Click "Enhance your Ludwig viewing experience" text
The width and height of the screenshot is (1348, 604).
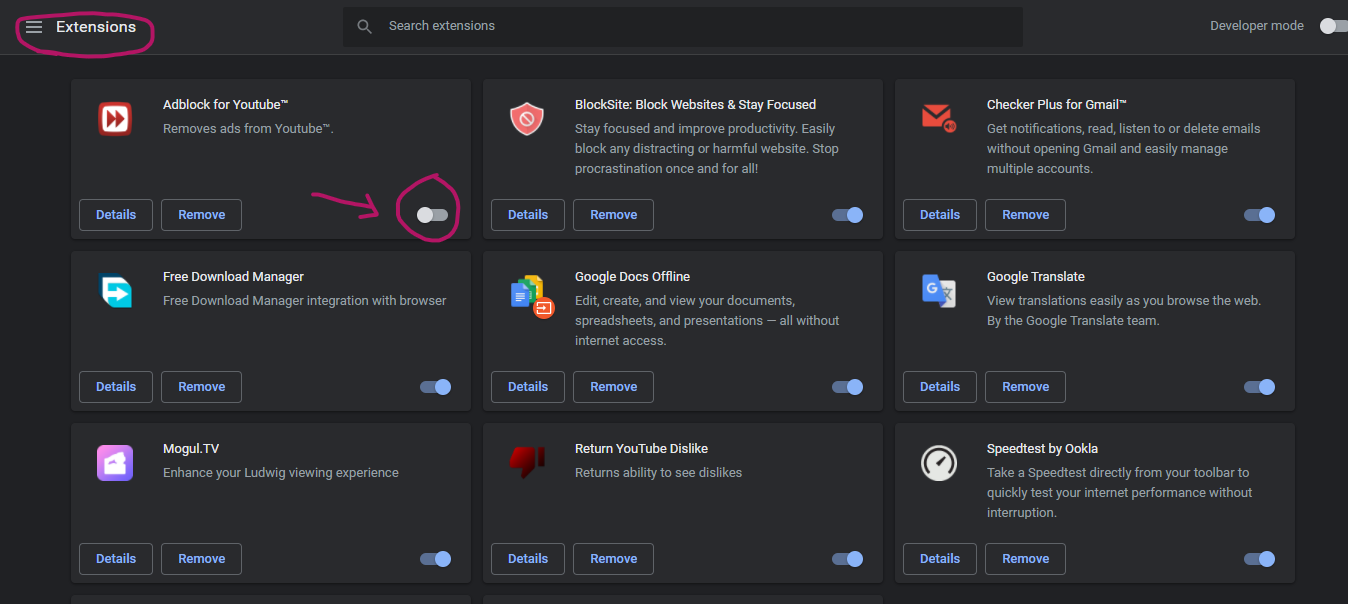pyautogui.click(x=281, y=473)
